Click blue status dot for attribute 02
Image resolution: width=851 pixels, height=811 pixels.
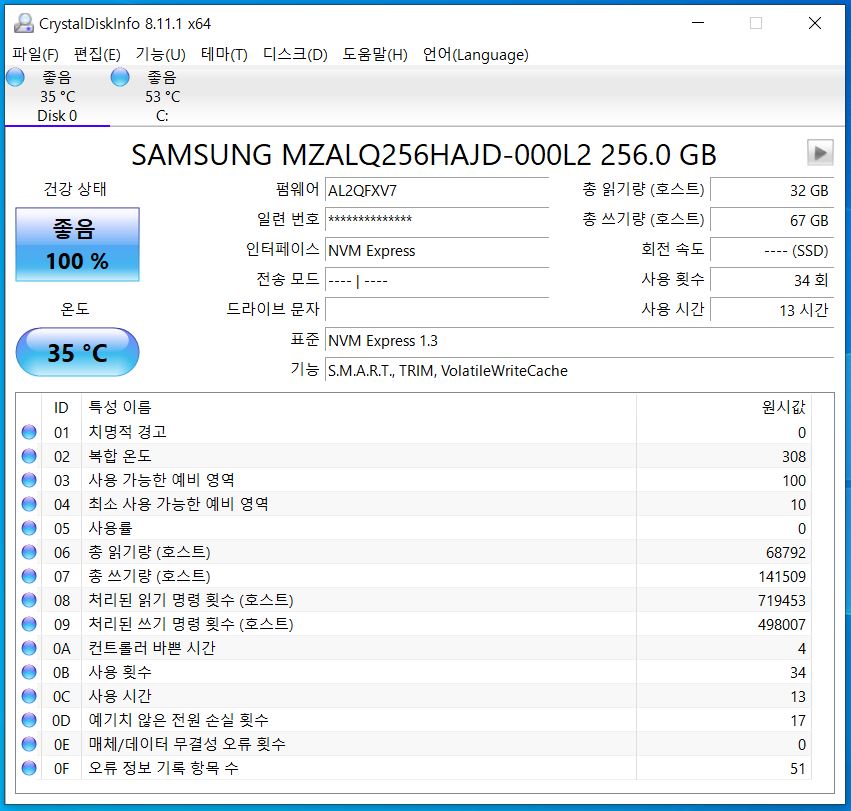29,456
